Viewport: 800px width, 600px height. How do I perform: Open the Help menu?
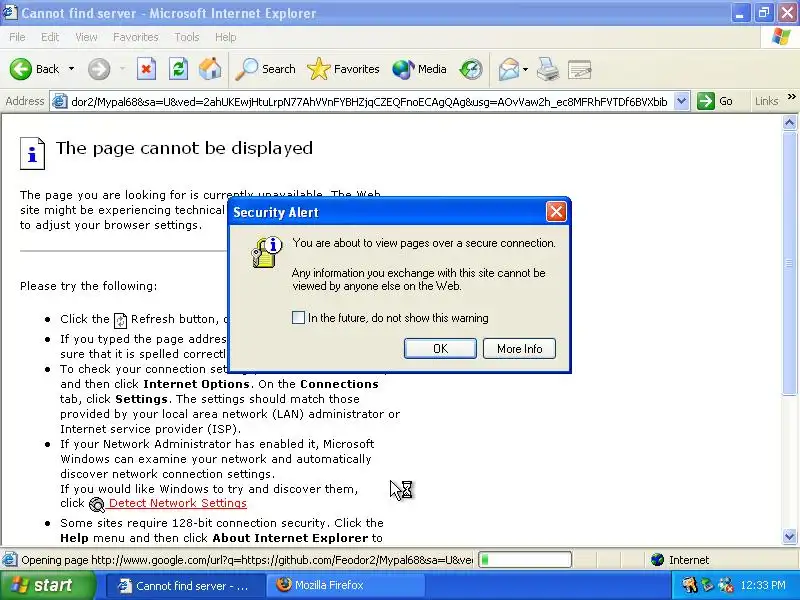(x=226, y=37)
